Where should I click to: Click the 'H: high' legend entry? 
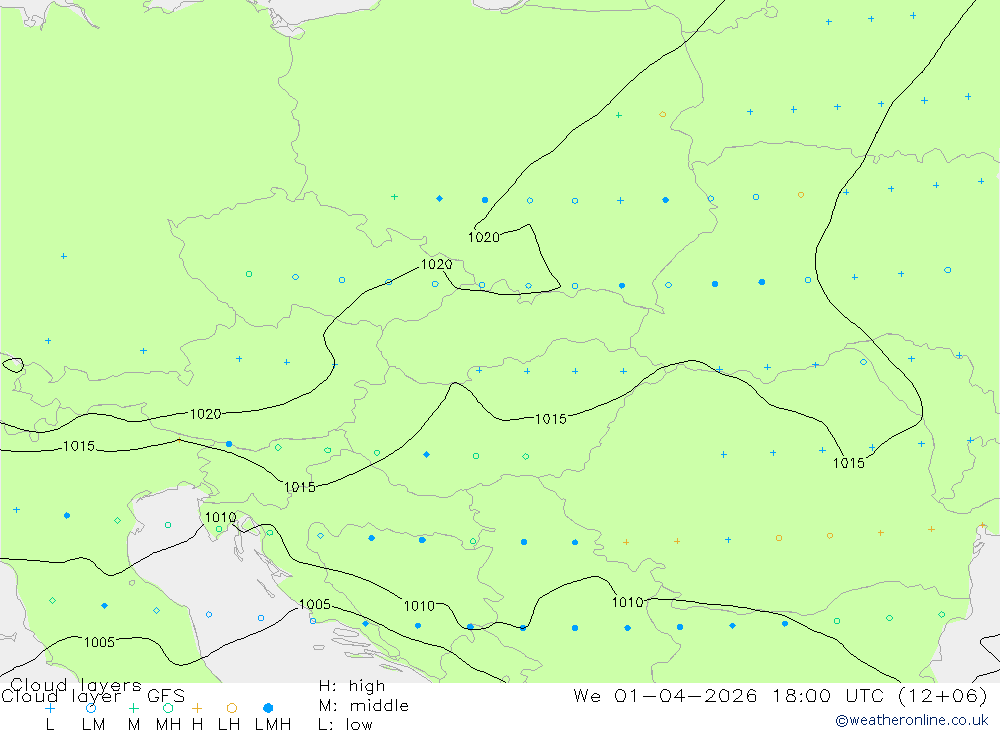pos(352,686)
